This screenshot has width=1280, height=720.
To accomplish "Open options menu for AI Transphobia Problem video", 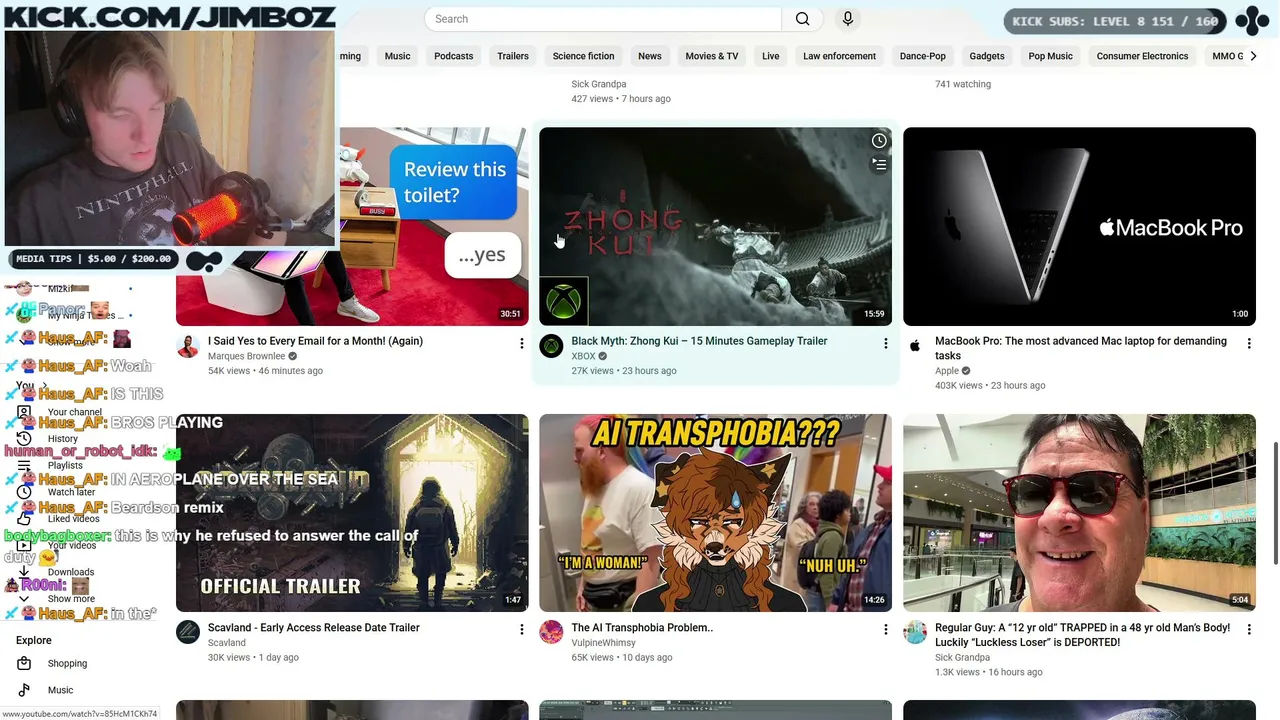I will tap(885, 630).
